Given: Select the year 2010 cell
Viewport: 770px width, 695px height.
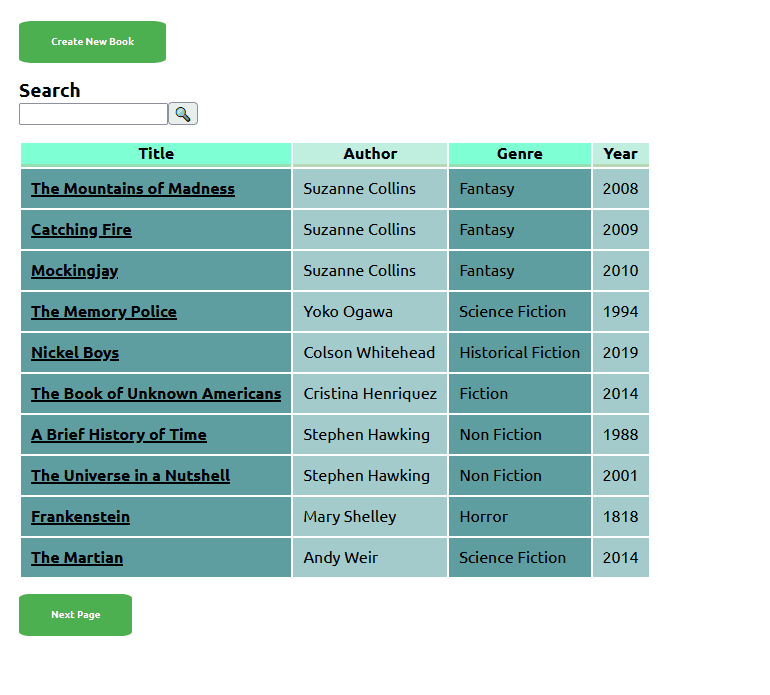Looking at the screenshot, I should [621, 271].
